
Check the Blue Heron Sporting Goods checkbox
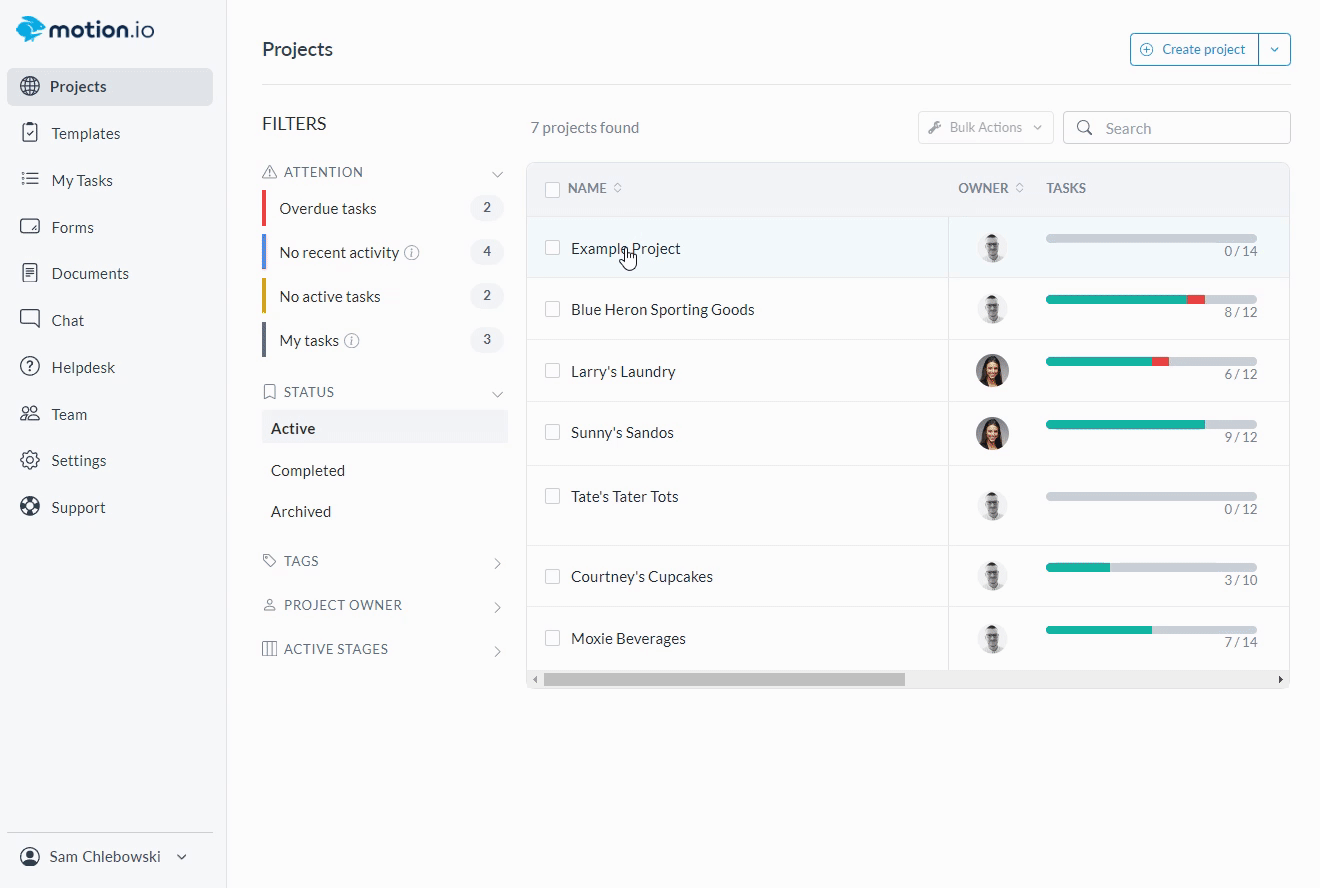click(x=552, y=310)
